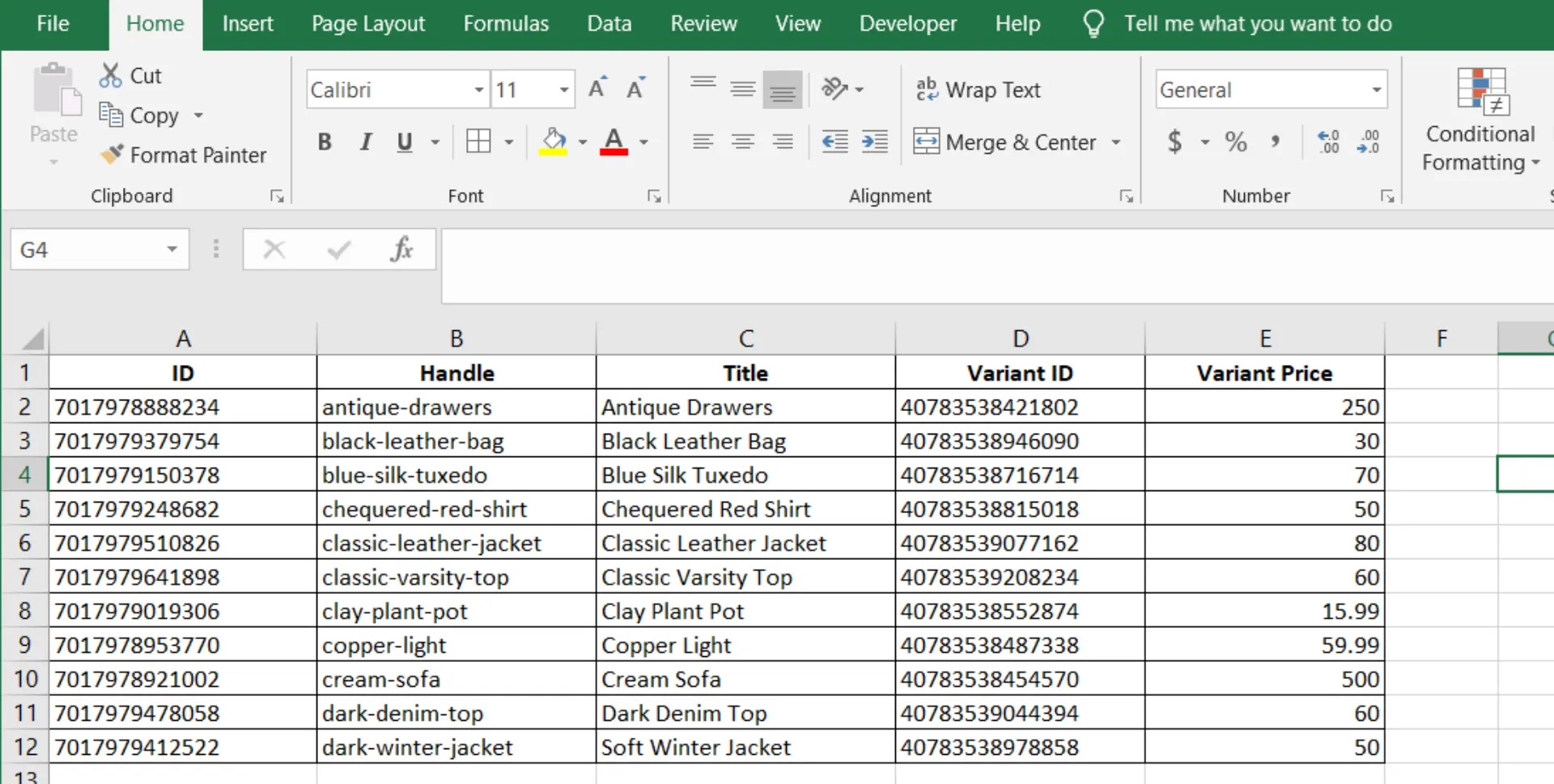Select the Format Painter tool
This screenshot has height=784, width=1554.
click(185, 155)
